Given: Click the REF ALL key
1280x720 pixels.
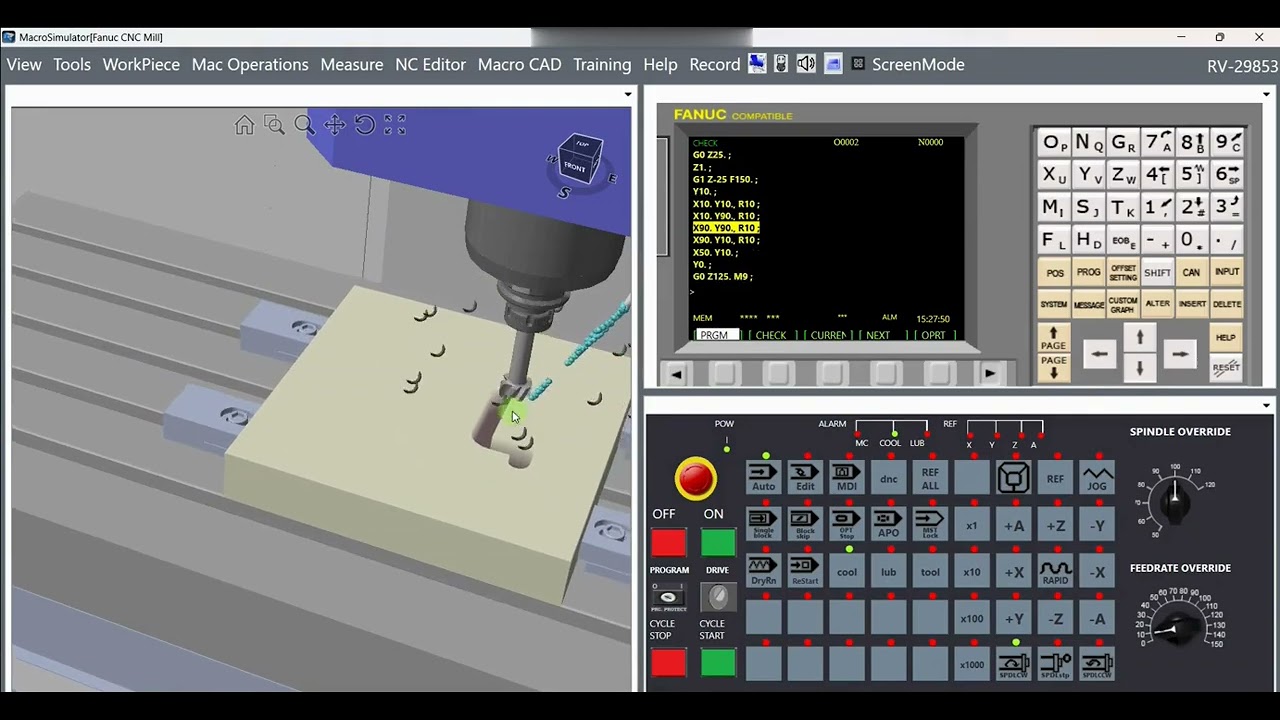Looking at the screenshot, I should (930, 478).
